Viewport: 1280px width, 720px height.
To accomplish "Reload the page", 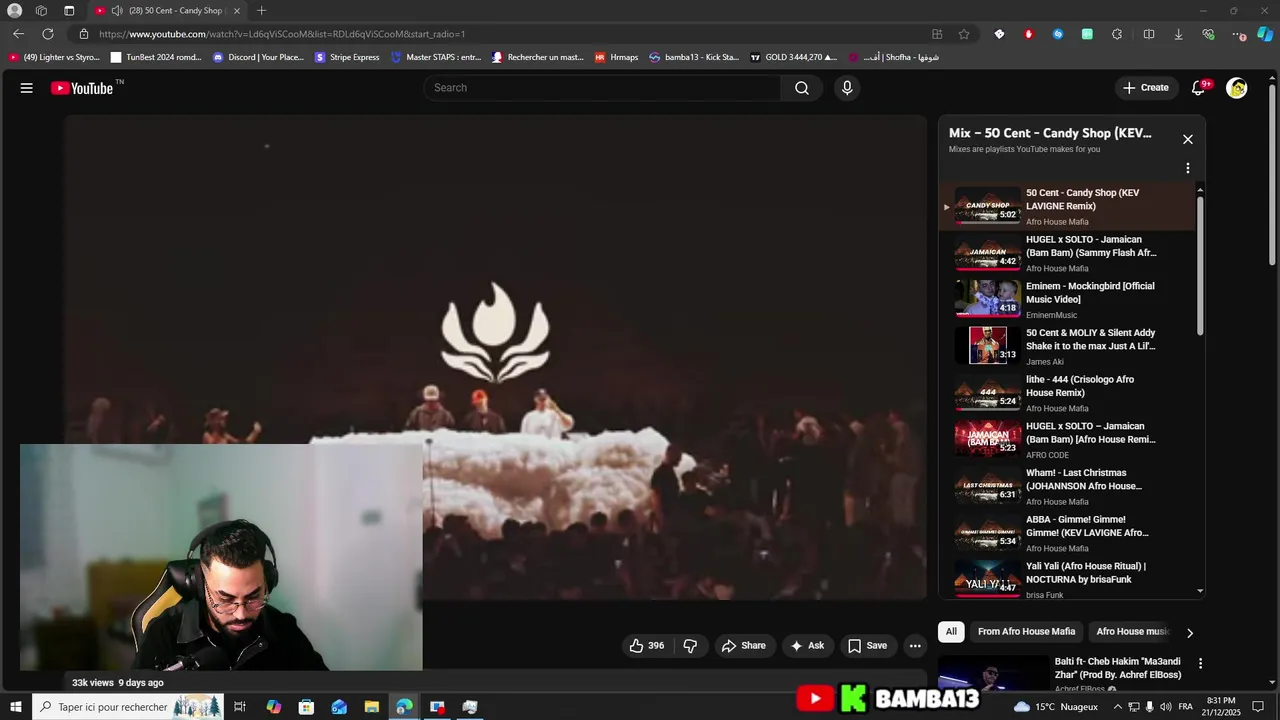I will (x=47, y=34).
